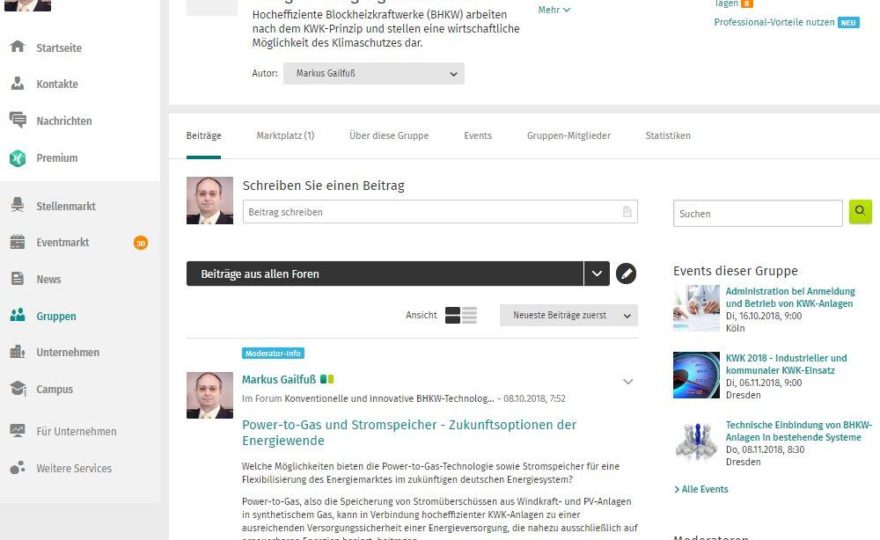Viewport: 880px width, 540px height.
Task: Open the Autor Markus Gailfuß dropdown
Action: point(373,74)
